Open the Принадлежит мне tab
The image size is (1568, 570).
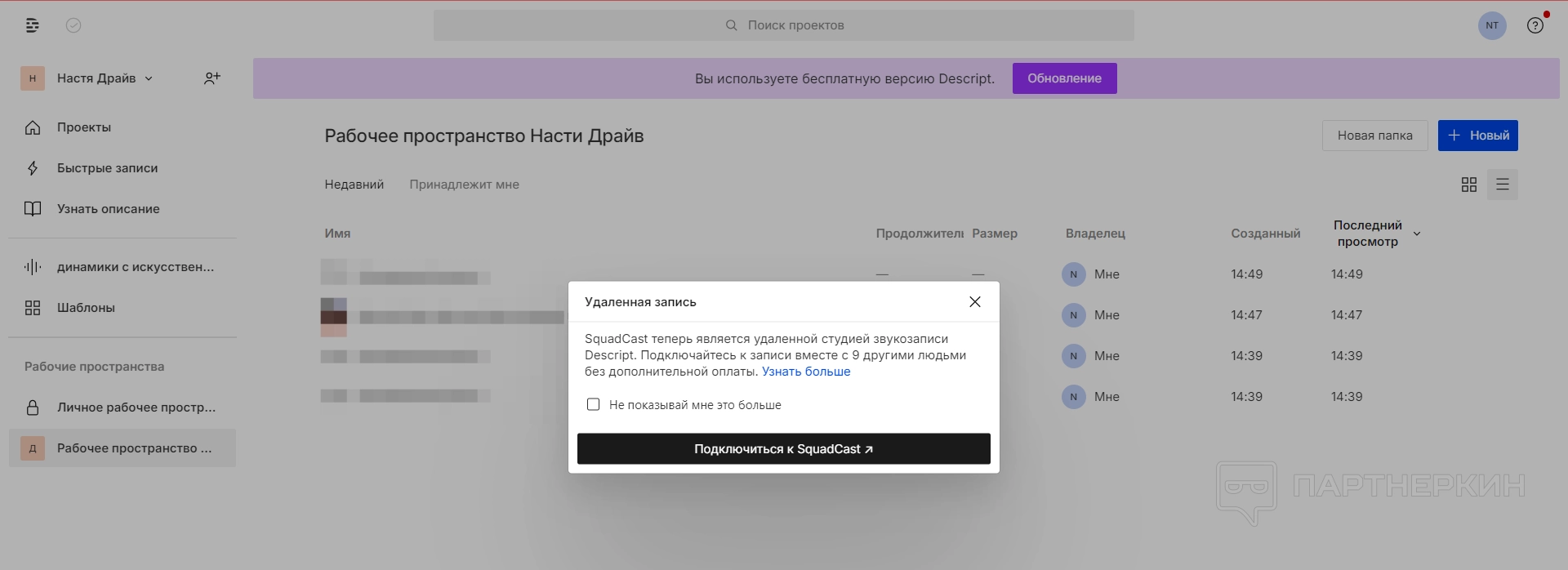click(x=464, y=185)
